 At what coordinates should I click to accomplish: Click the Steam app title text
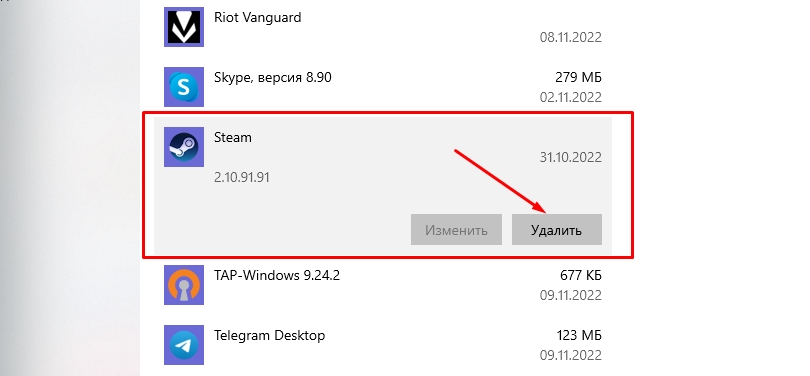[x=232, y=138]
